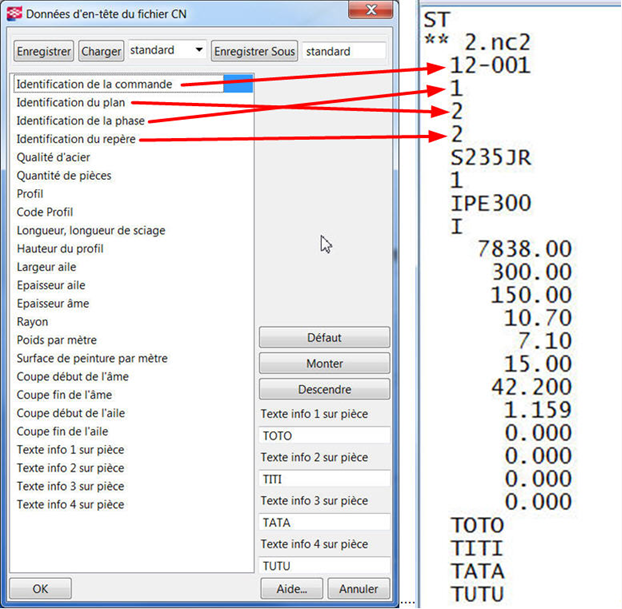This screenshot has height=609, width=622.
Task: Open the standard profile dropdown
Action: click(167, 50)
